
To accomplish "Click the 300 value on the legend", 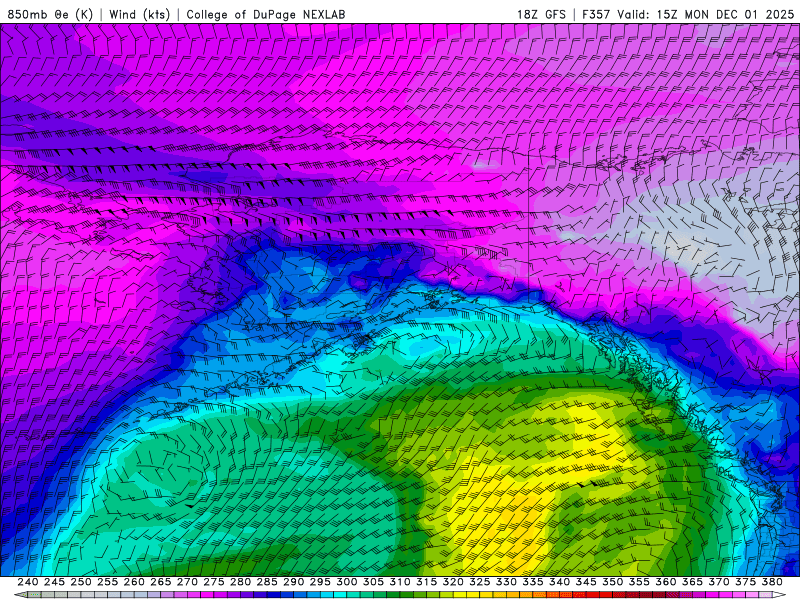I will pos(346,582).
